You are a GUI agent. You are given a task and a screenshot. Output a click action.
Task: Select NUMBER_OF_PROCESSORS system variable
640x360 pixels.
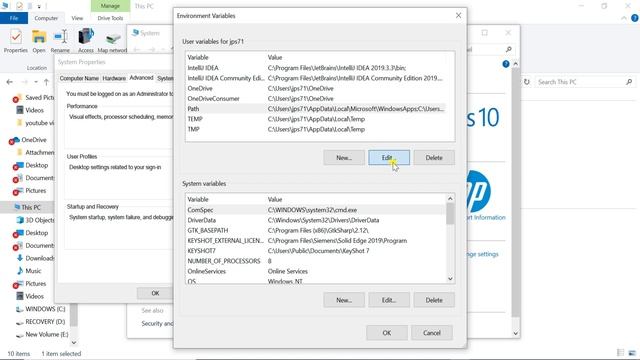click(316, 261)
